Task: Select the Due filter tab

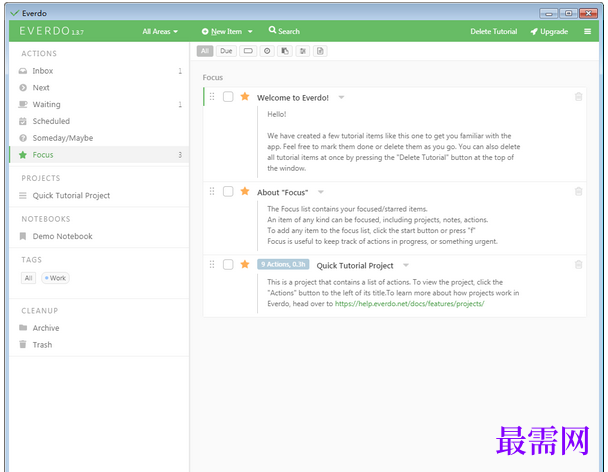Action: (226, 51)
